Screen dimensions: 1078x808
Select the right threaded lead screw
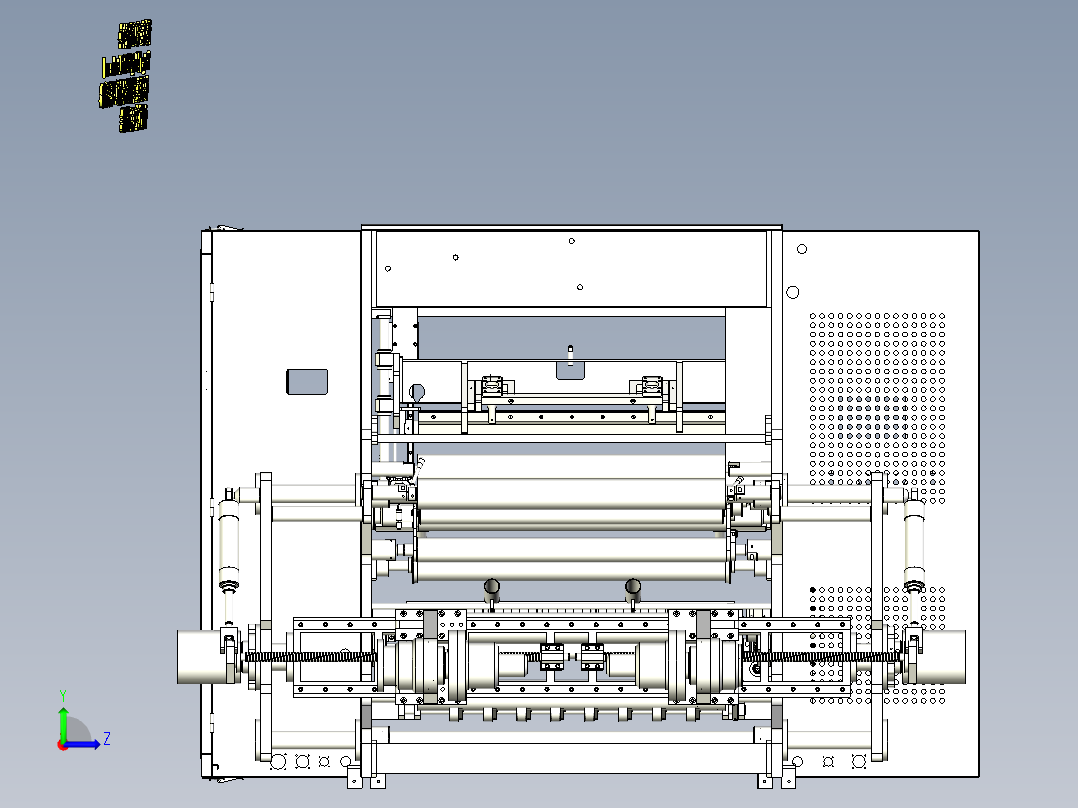(821, 657)
